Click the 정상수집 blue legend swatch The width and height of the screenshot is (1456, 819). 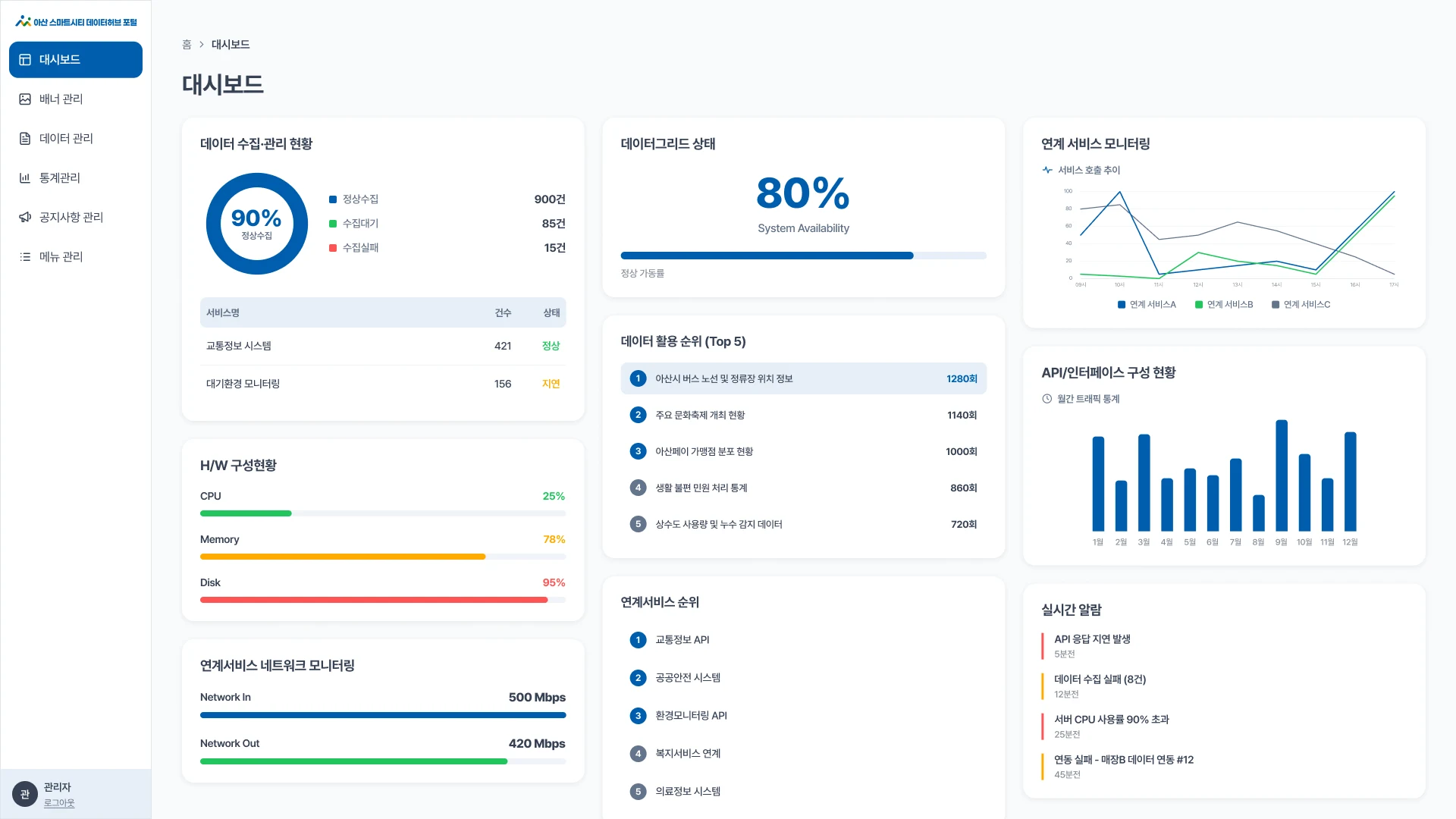point(332,199)
